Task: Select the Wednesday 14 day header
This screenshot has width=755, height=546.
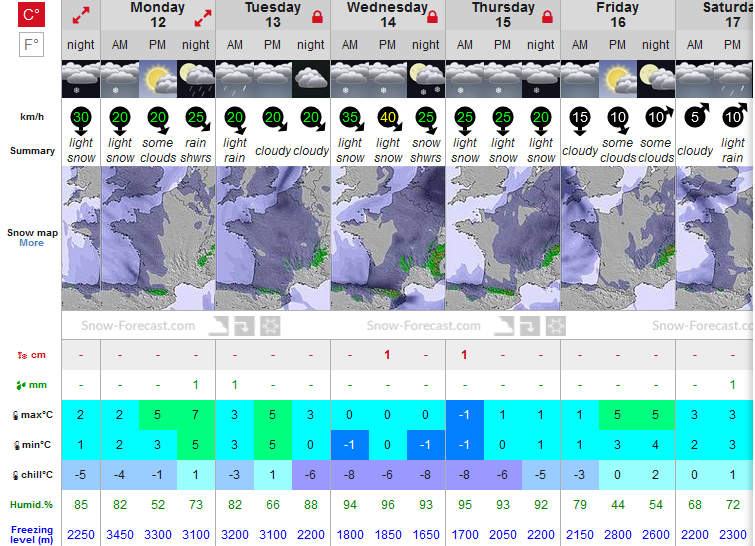Action: (x=388, y=15)
